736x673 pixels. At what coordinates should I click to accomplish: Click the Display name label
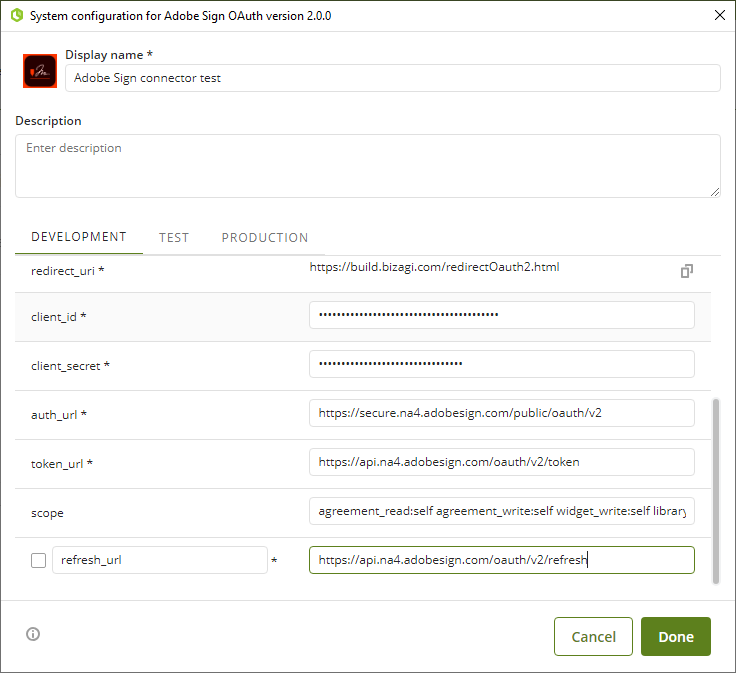[109, 55]
